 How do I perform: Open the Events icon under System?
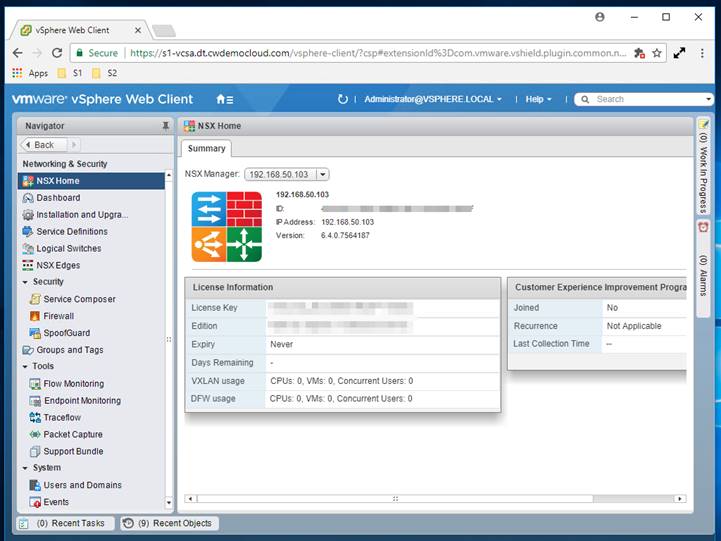(35, 502)
